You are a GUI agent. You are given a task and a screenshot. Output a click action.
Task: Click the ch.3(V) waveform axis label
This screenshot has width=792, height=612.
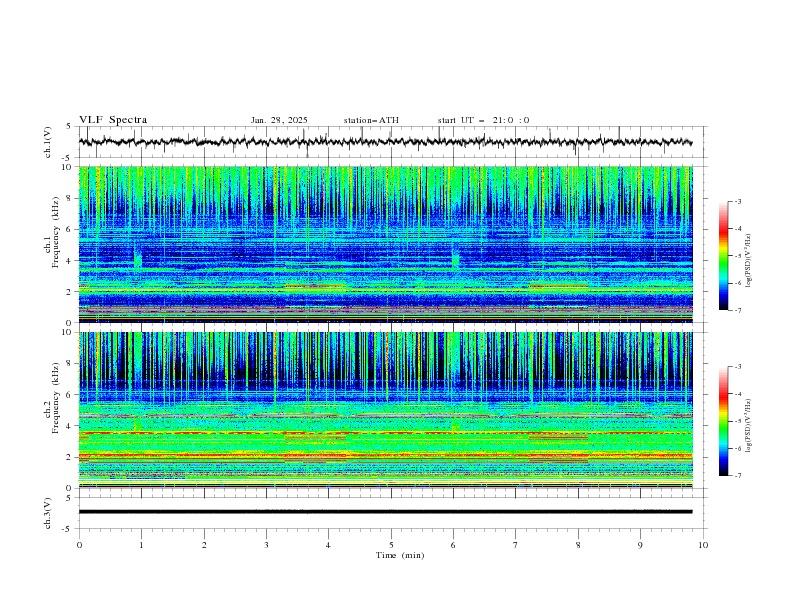point(48,513)
